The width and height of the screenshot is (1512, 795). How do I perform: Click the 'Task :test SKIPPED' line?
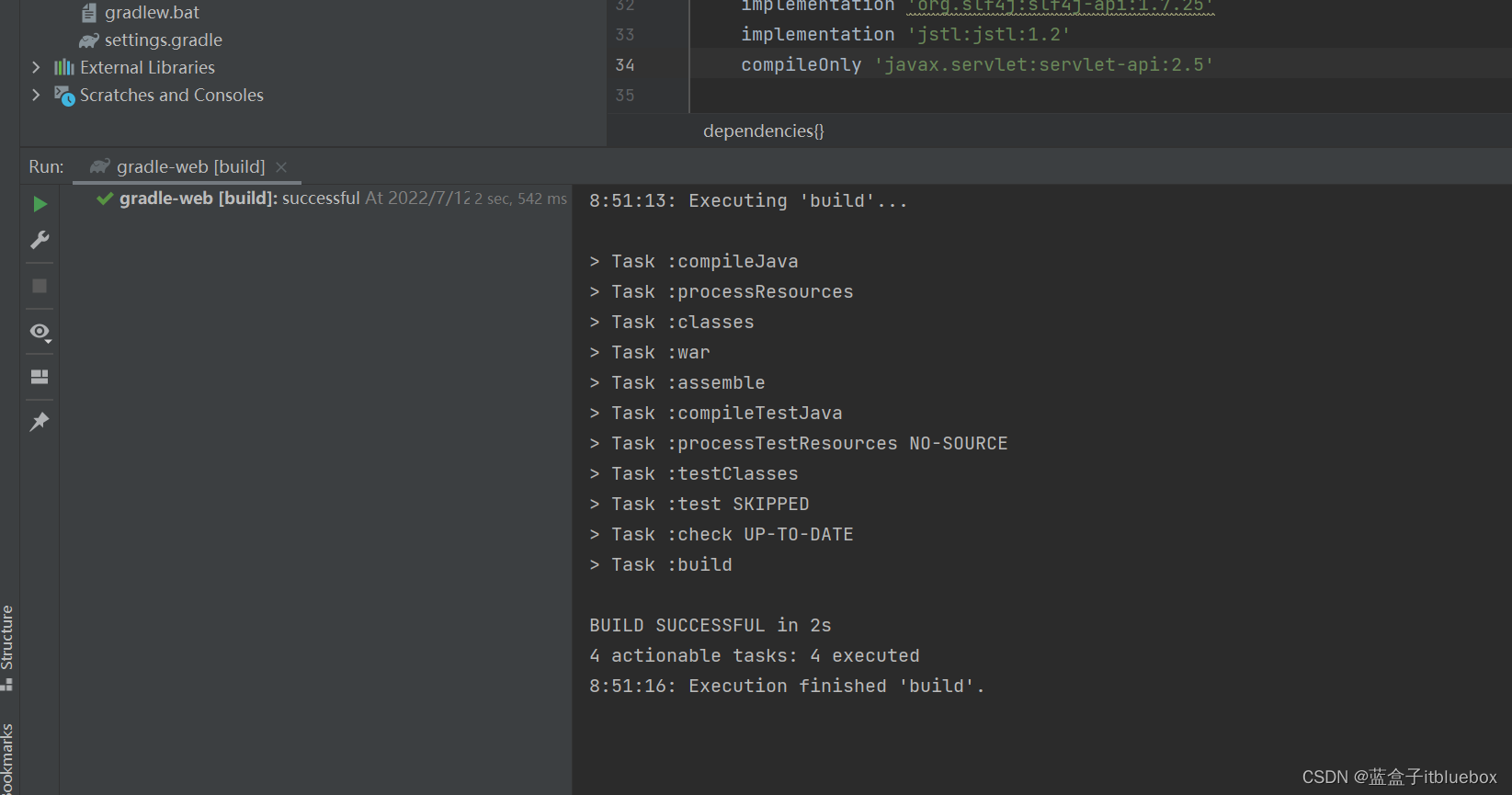[x=699, y=505]
